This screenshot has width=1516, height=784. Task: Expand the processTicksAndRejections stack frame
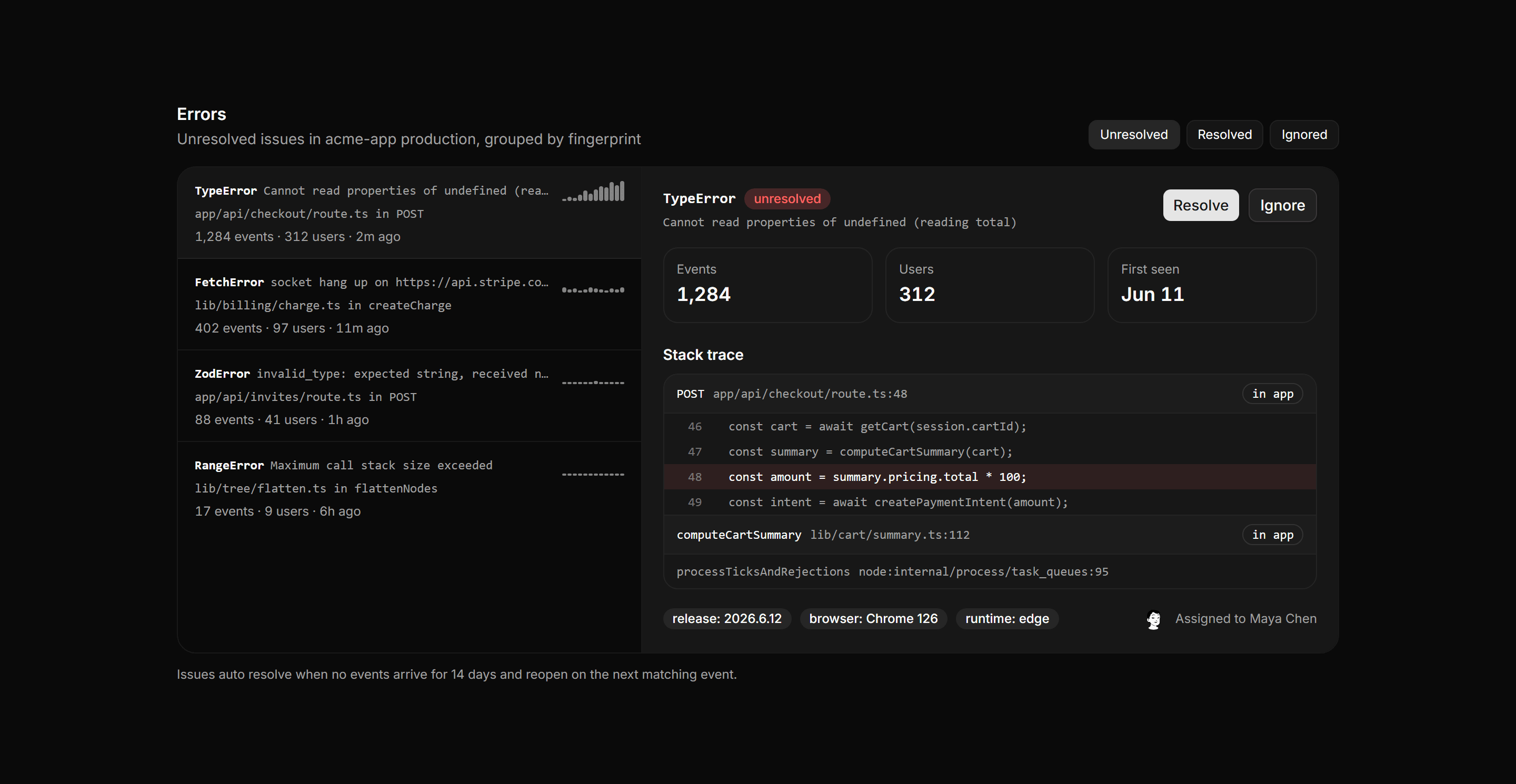(x=989, y=571)
